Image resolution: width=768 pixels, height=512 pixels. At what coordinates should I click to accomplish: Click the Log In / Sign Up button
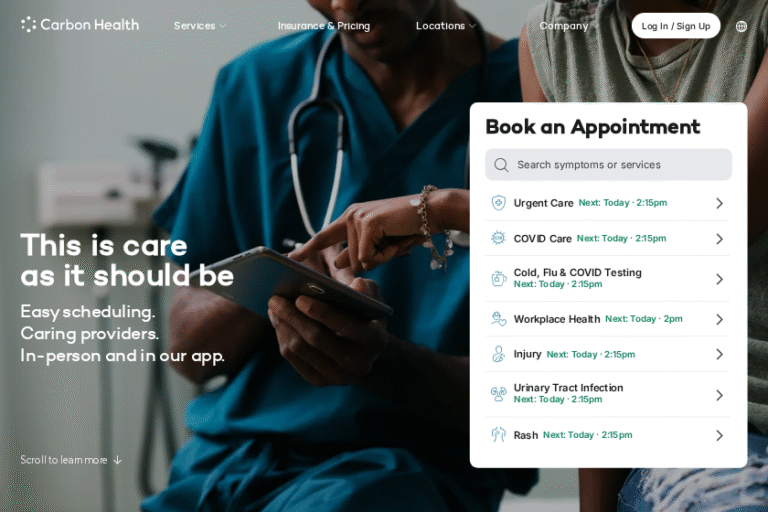[676, 26]
